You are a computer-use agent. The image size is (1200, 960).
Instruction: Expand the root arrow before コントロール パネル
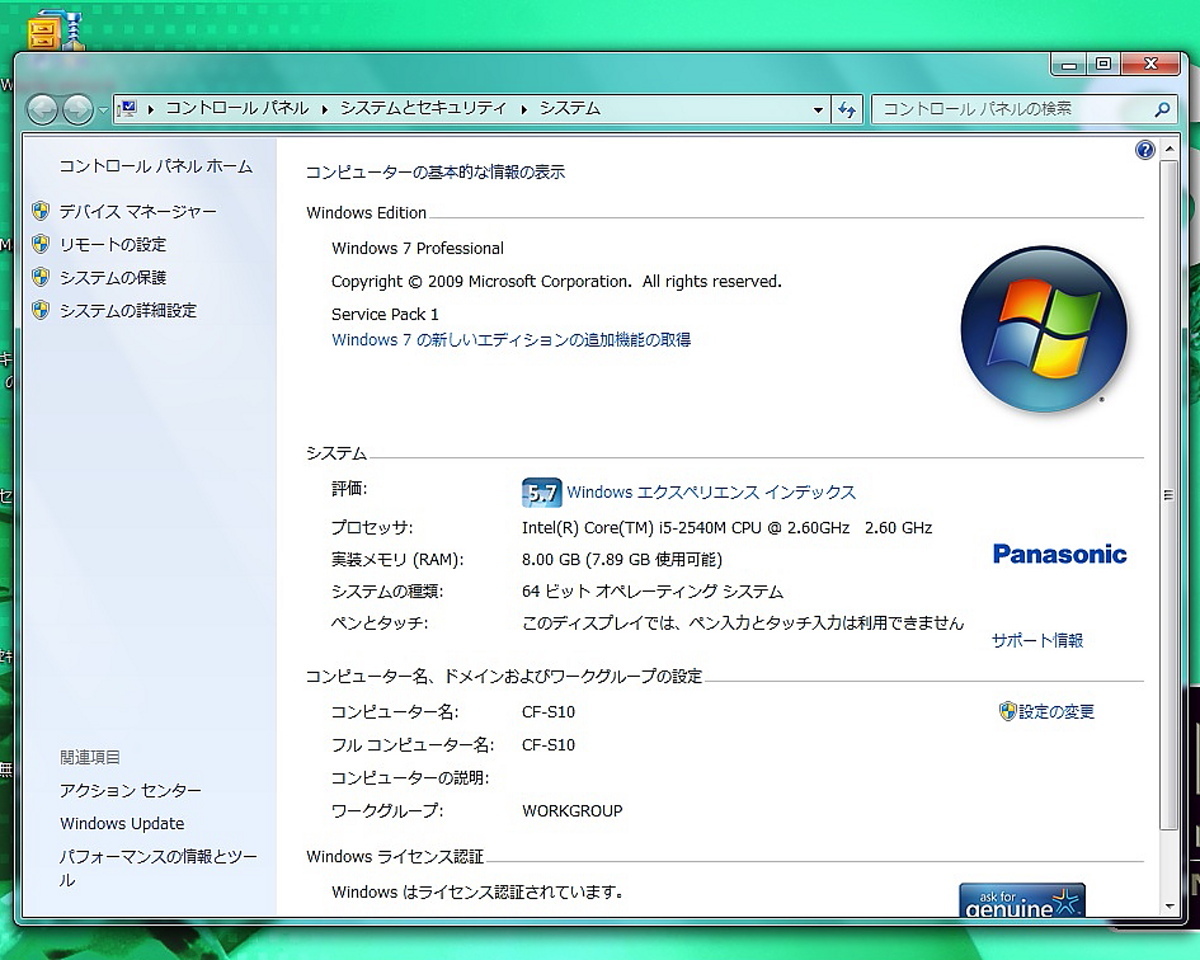coord(151,109)
